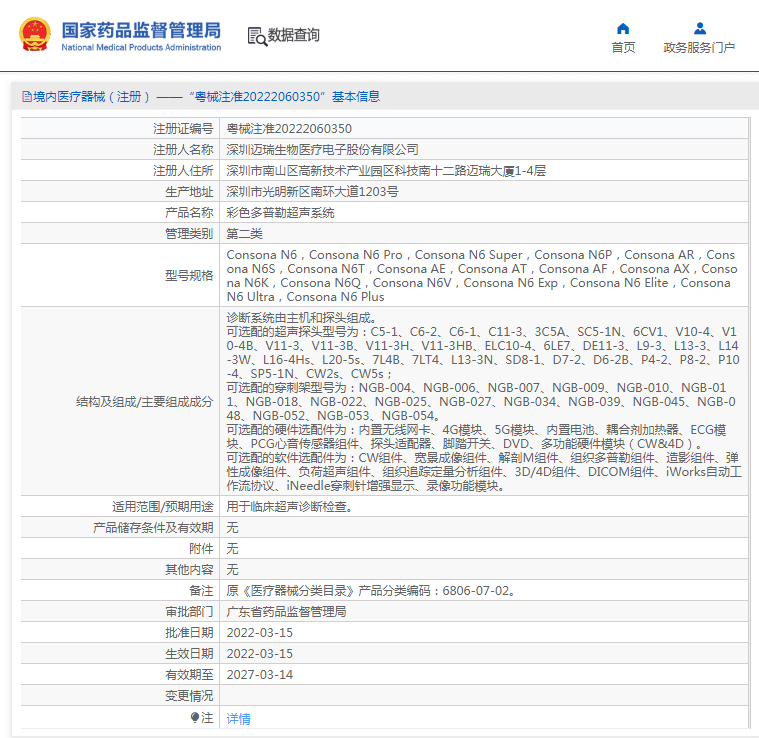Viewport: 759px width, 738px height.
Task: Select the 注册人住所 address value
Action: (386, 170)
